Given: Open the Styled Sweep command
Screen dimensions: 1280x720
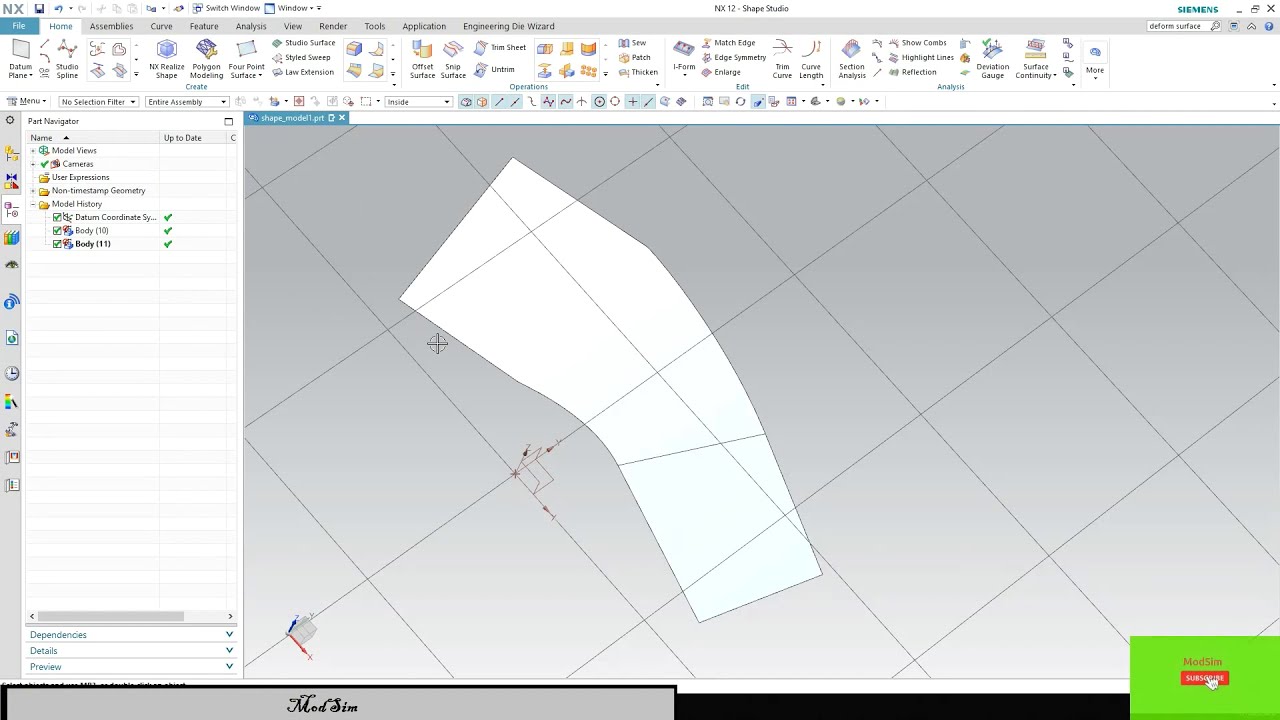Looking at the screenshot, I should (300, 57).
